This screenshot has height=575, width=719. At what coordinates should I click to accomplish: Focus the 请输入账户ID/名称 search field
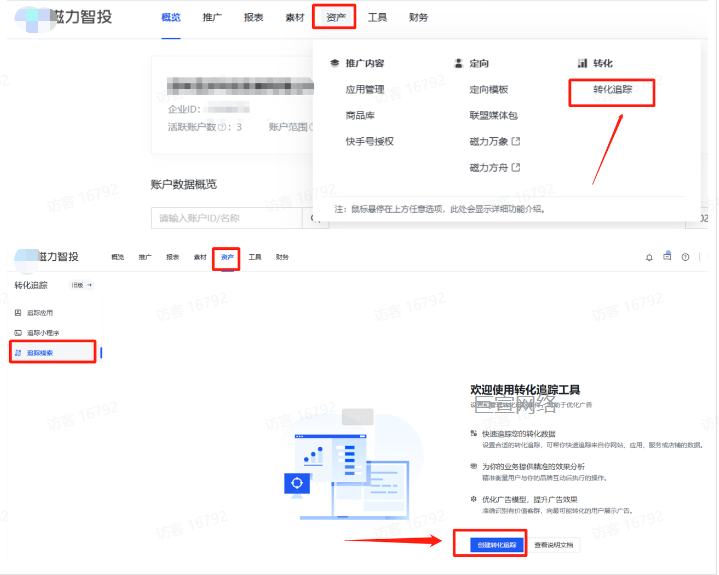[227, 218]
